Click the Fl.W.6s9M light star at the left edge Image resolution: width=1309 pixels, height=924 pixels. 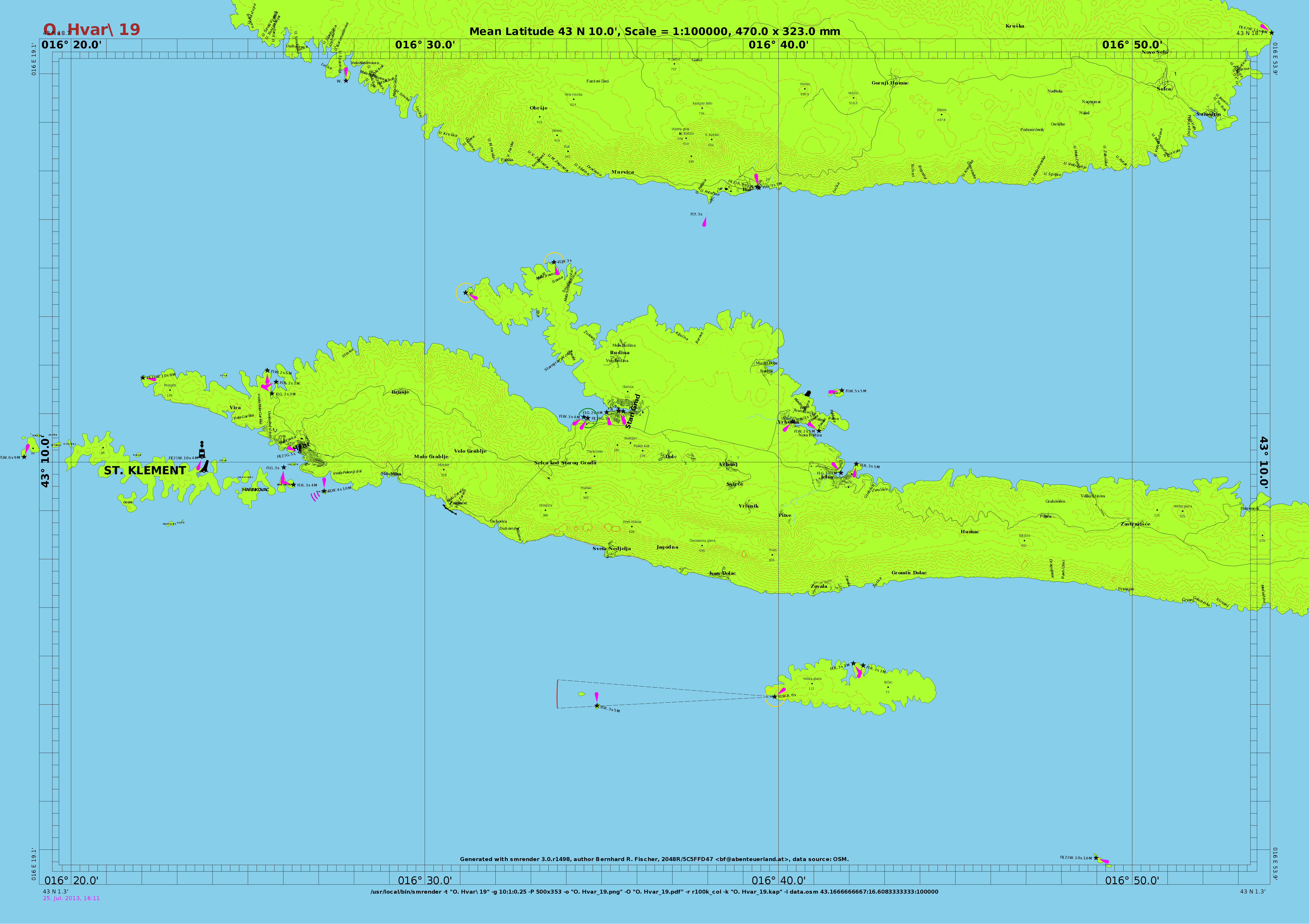click(24, 457)
